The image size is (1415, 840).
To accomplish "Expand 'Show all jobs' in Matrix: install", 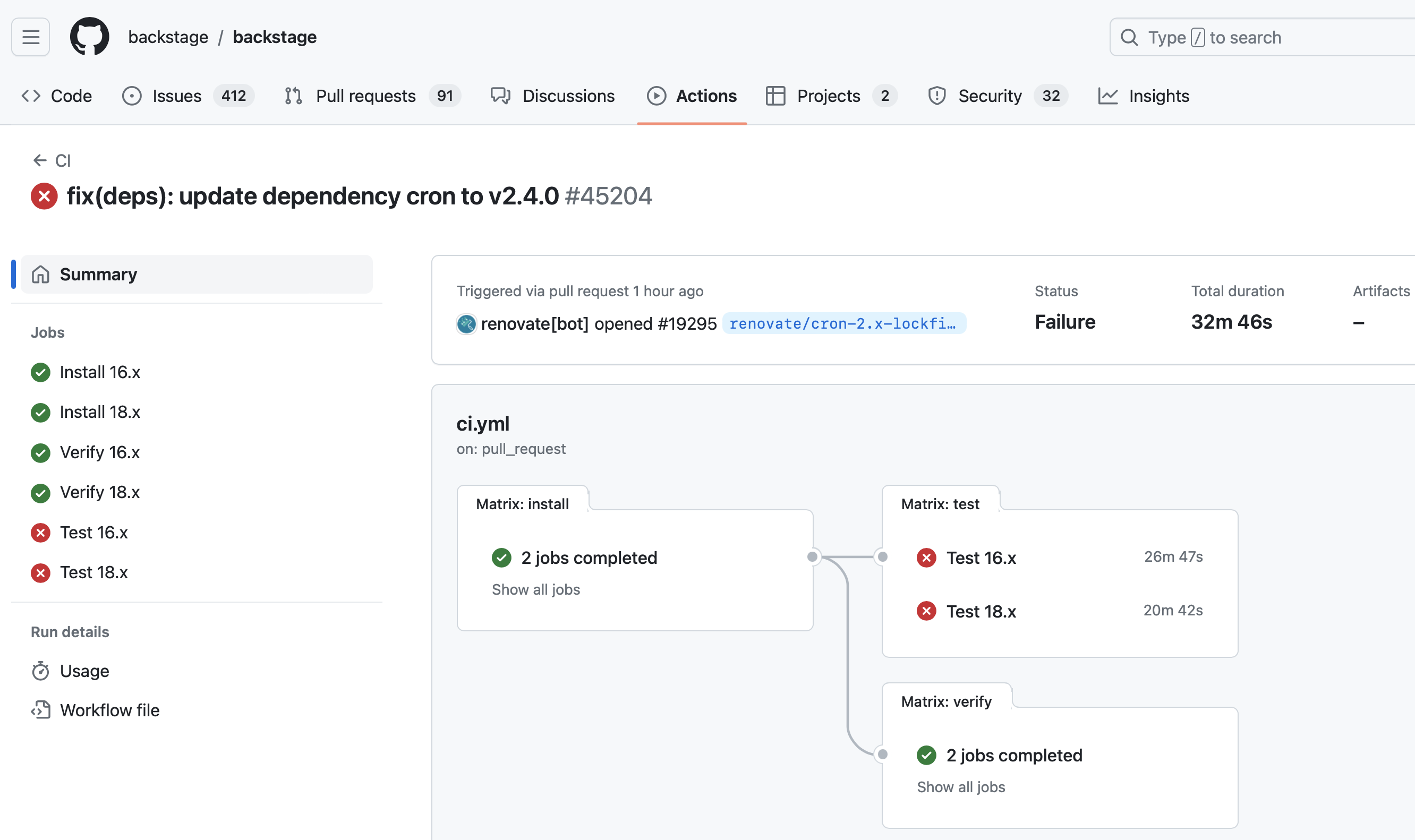I will pyautogui.click(x=535, y=590).
